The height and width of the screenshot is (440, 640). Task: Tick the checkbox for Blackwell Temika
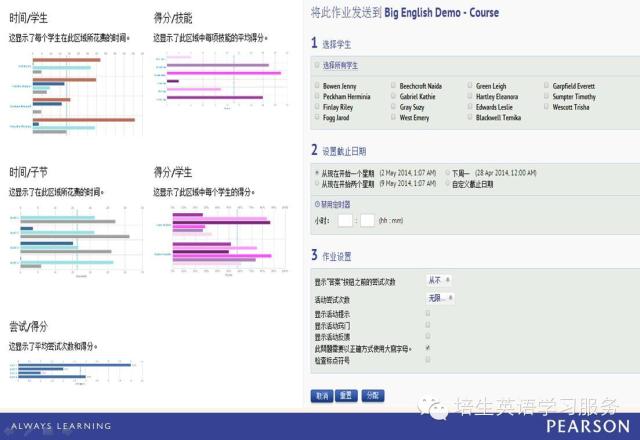coord(471,117)
